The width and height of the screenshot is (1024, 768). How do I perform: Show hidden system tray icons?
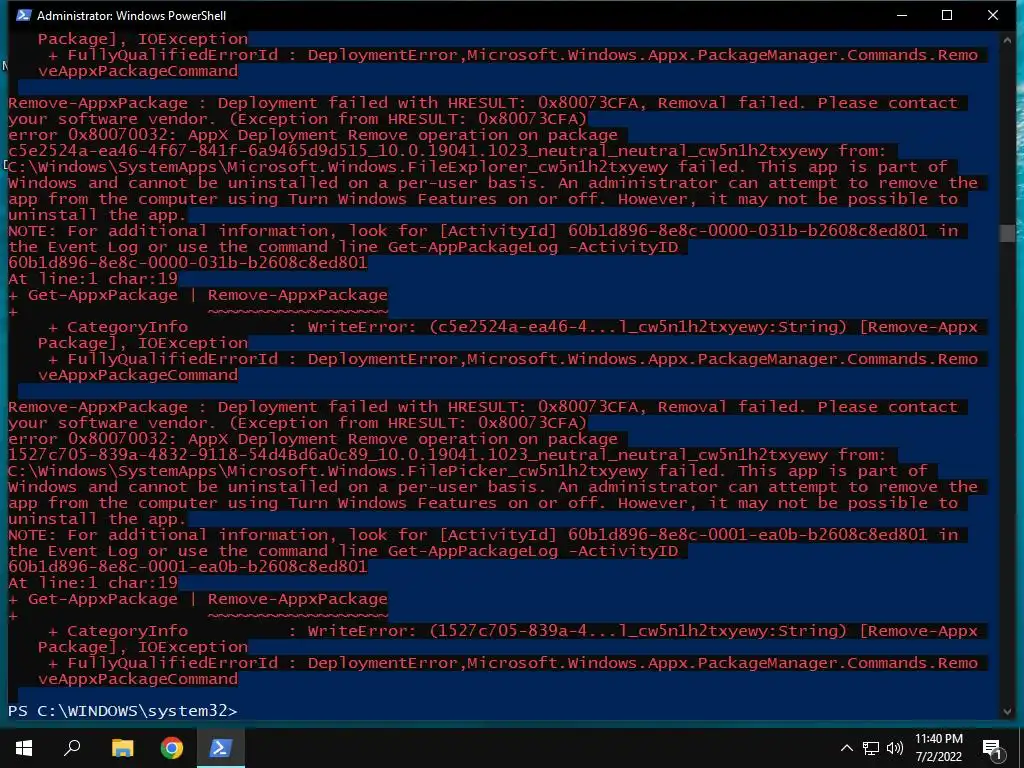pos(846,748)
